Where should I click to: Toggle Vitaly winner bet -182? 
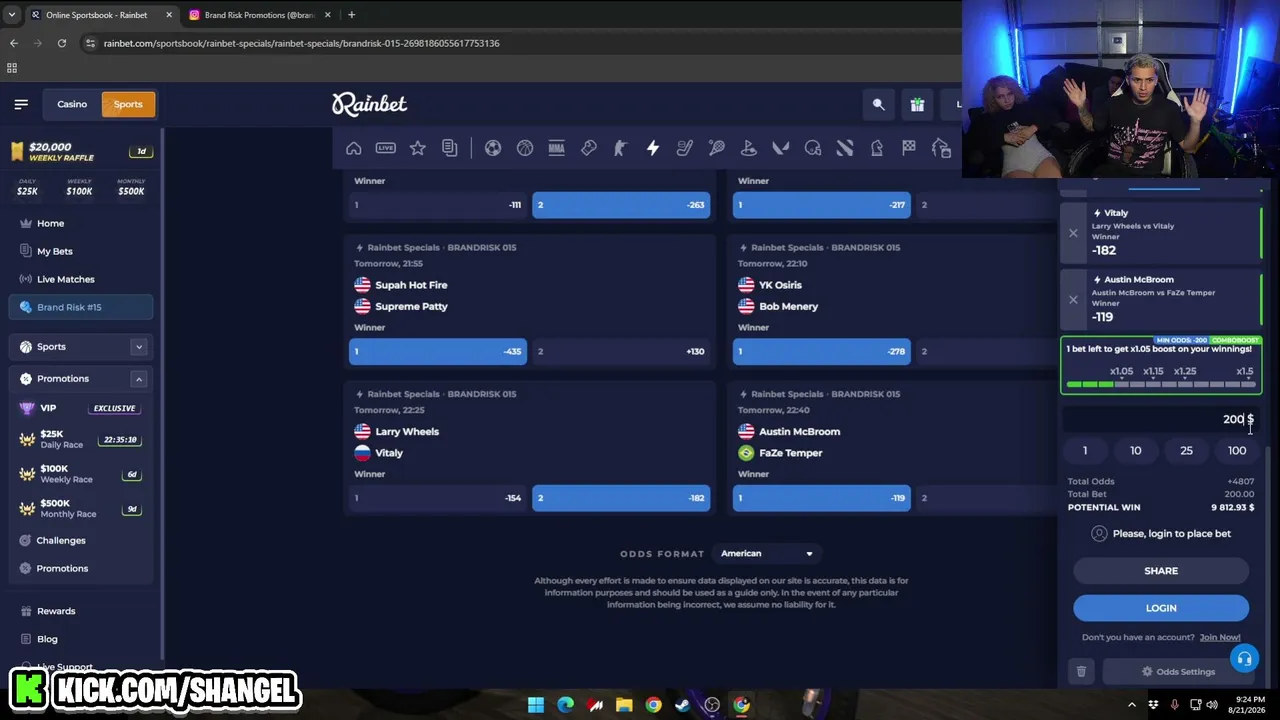click(621, 497)
